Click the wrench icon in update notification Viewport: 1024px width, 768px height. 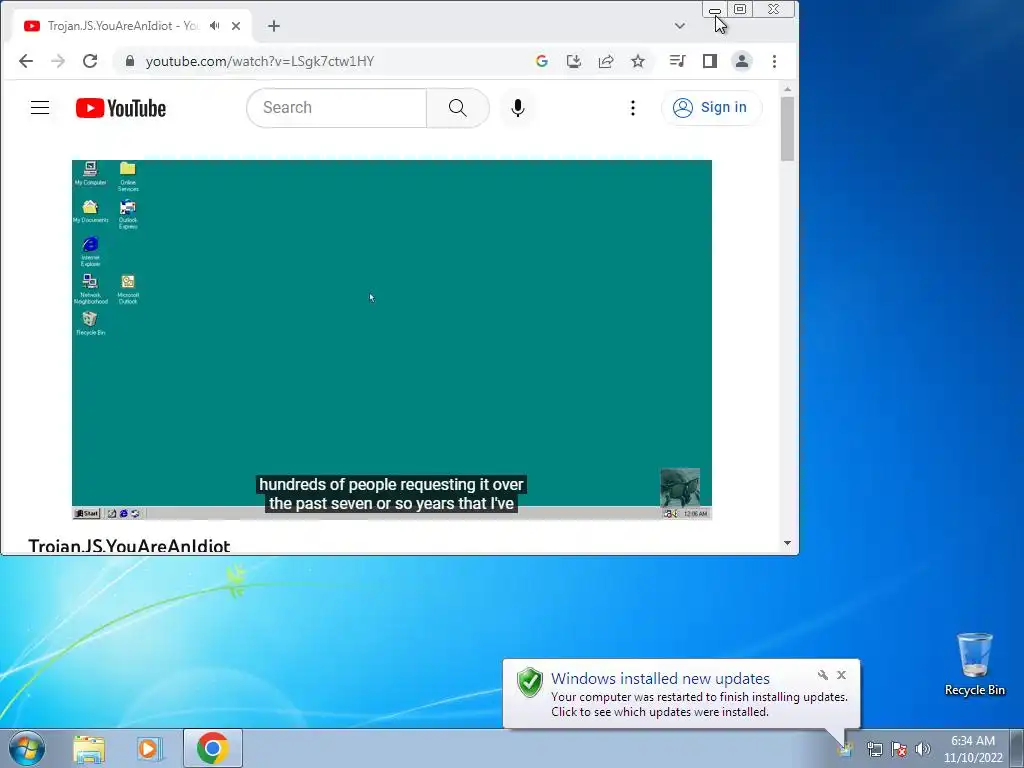pyautogui.click(x=823, y=675)
